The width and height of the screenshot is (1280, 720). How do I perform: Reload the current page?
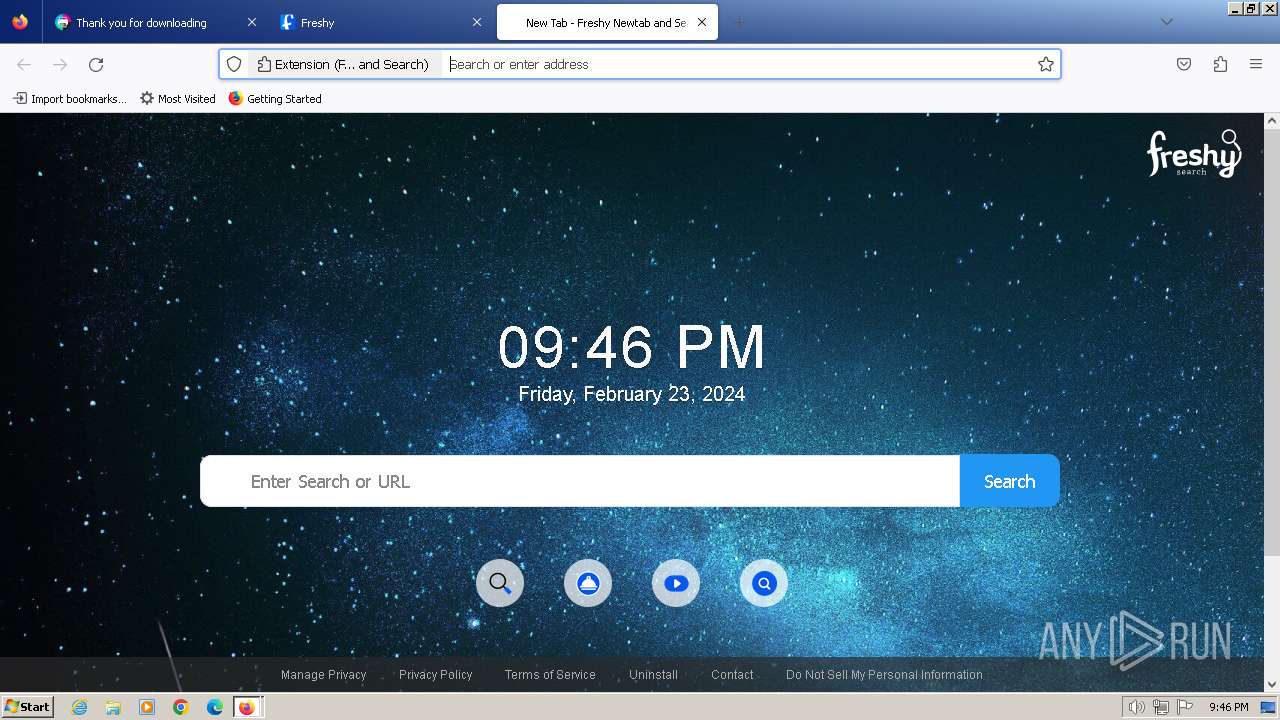coord(96,64)
